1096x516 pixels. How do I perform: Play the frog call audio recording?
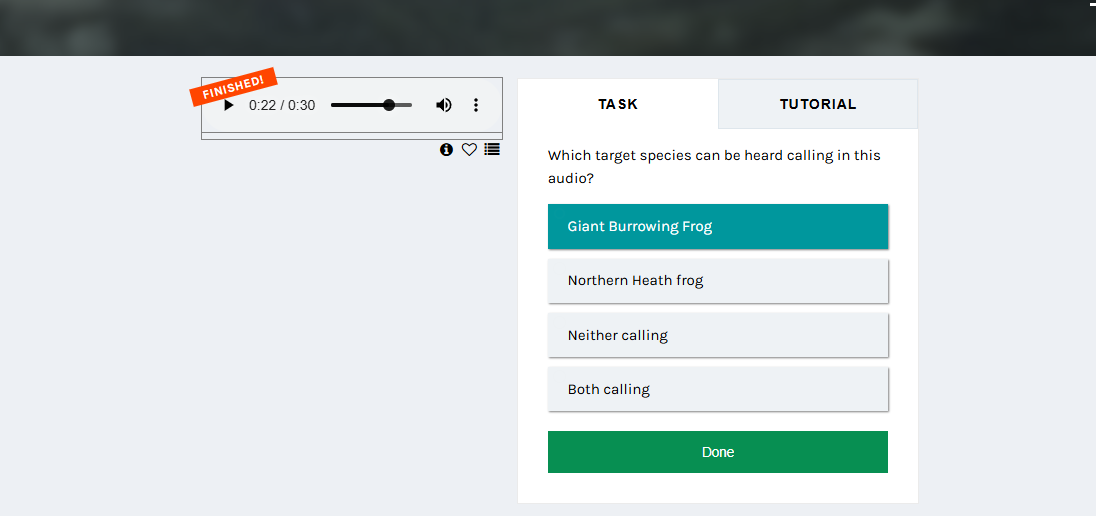[229, 105]
